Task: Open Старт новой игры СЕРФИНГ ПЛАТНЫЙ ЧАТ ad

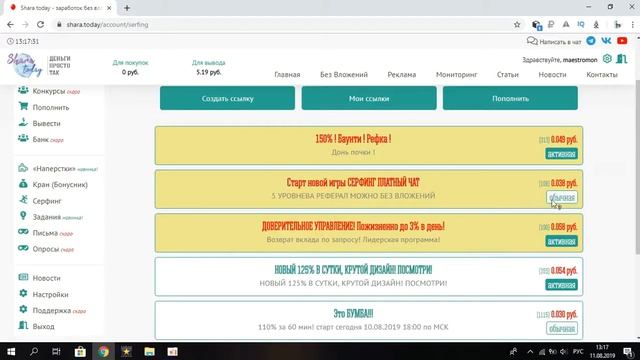Action: 353,182
